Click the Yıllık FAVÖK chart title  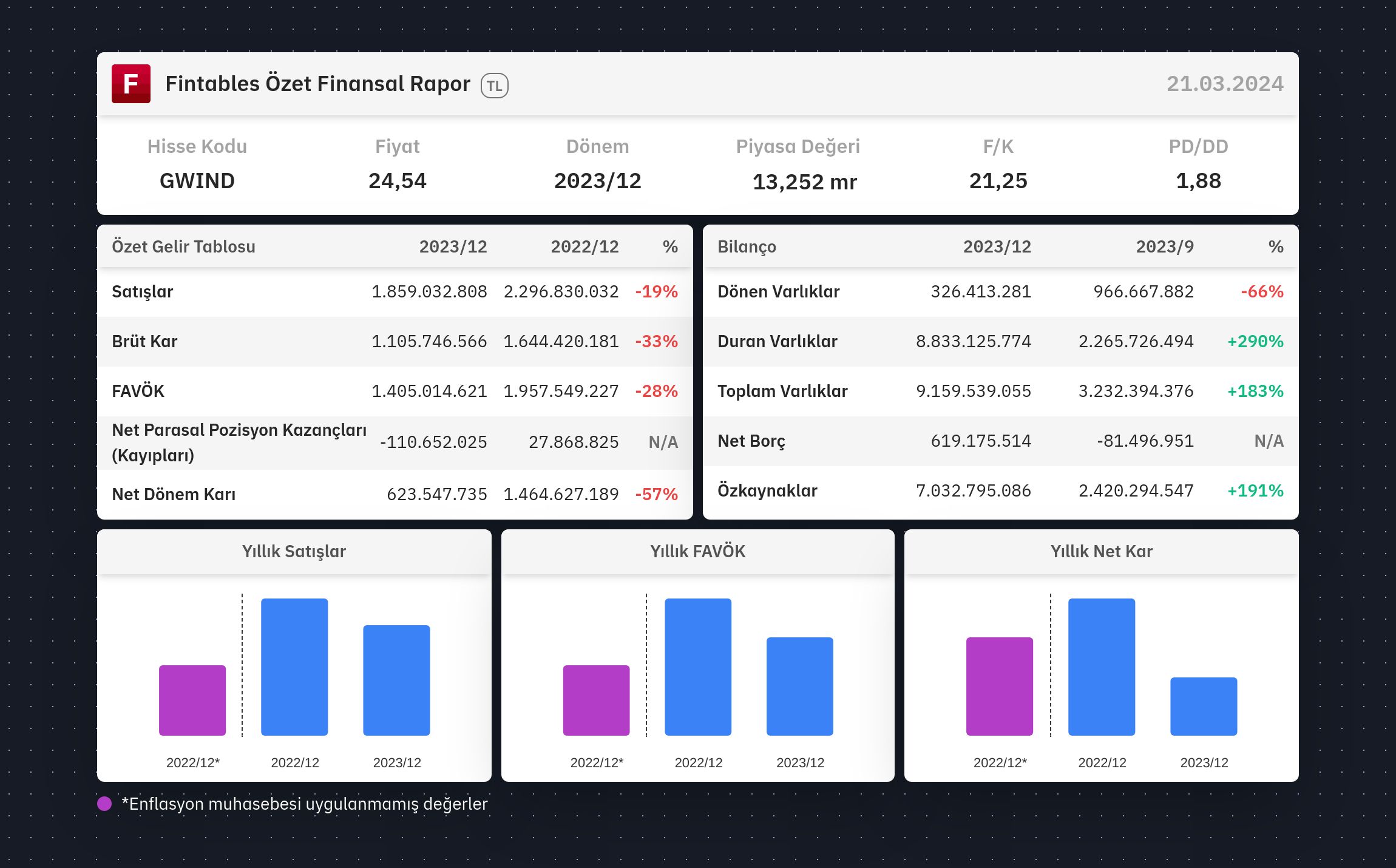click(x=697, y=551)
